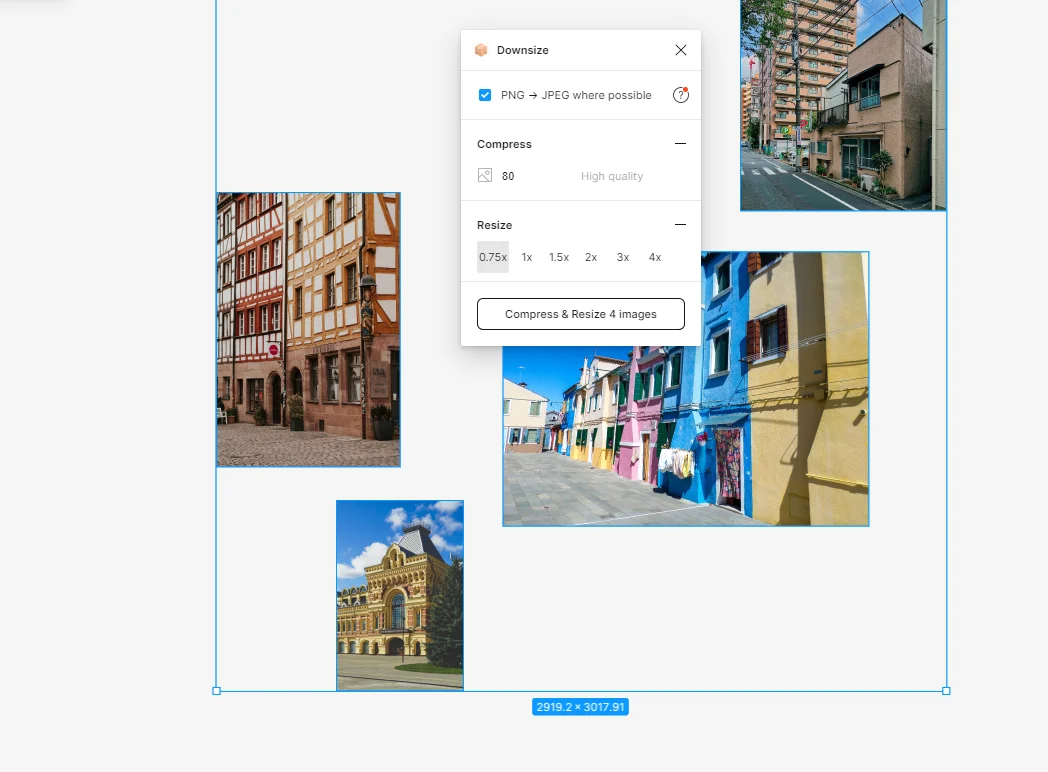This screenshot has width=1048, height=772.
Task: Choose the 1.5x resize scale
Action: pos(559,257)
